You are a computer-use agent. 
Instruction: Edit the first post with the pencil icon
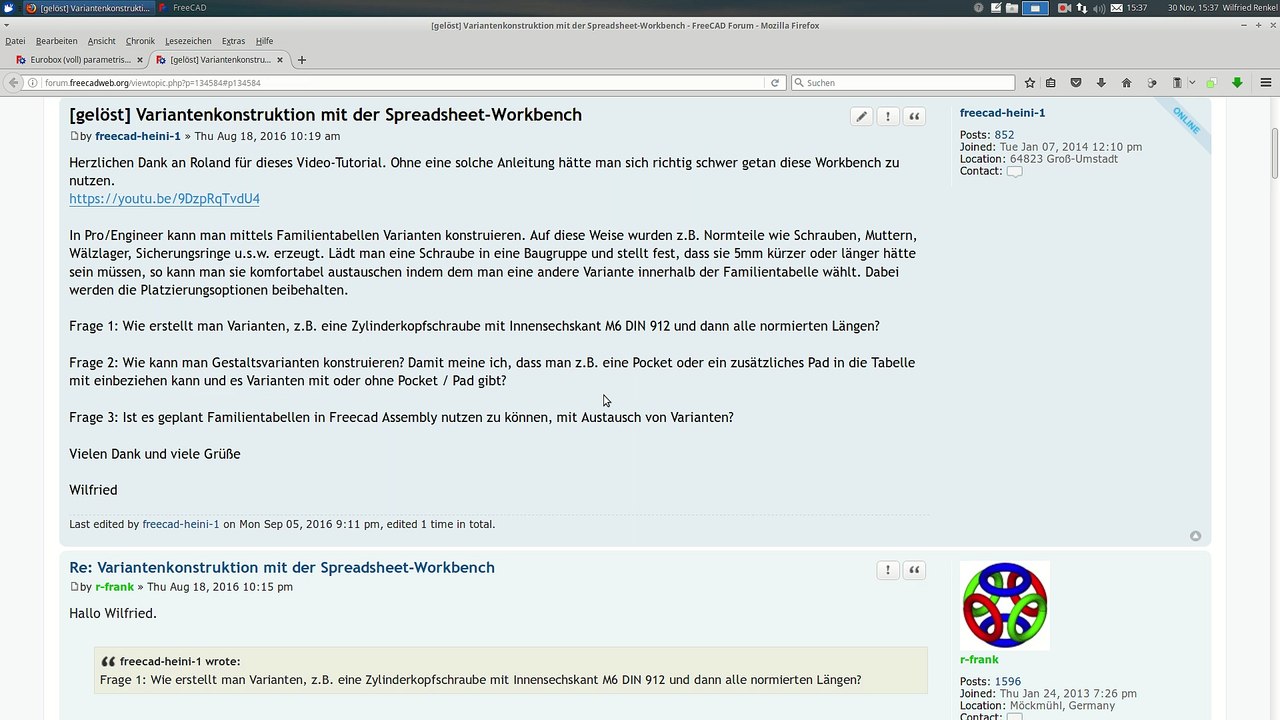861,117
